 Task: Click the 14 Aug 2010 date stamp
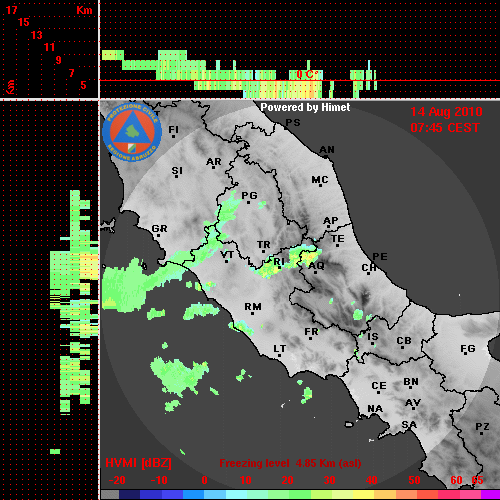[446, 112]
